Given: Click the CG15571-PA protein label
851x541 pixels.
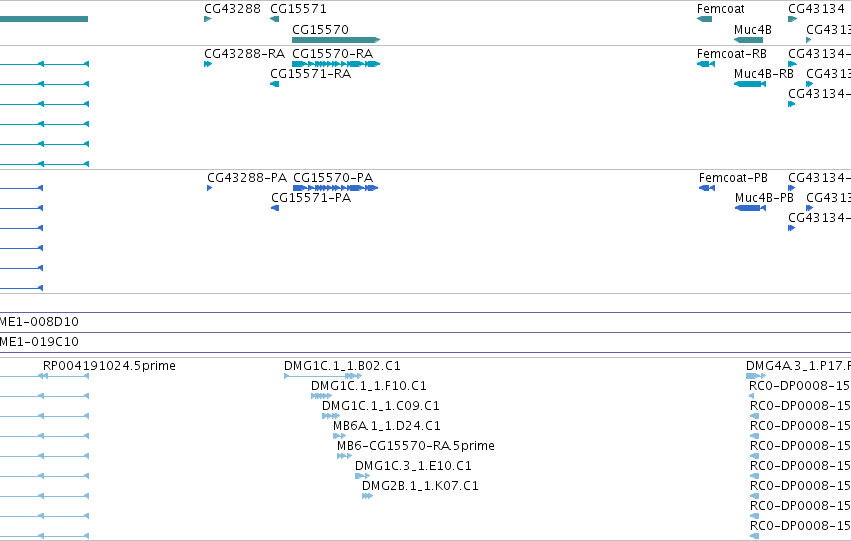Looking at the screenshot, I should pyautogui.click(x=311, y=198).
